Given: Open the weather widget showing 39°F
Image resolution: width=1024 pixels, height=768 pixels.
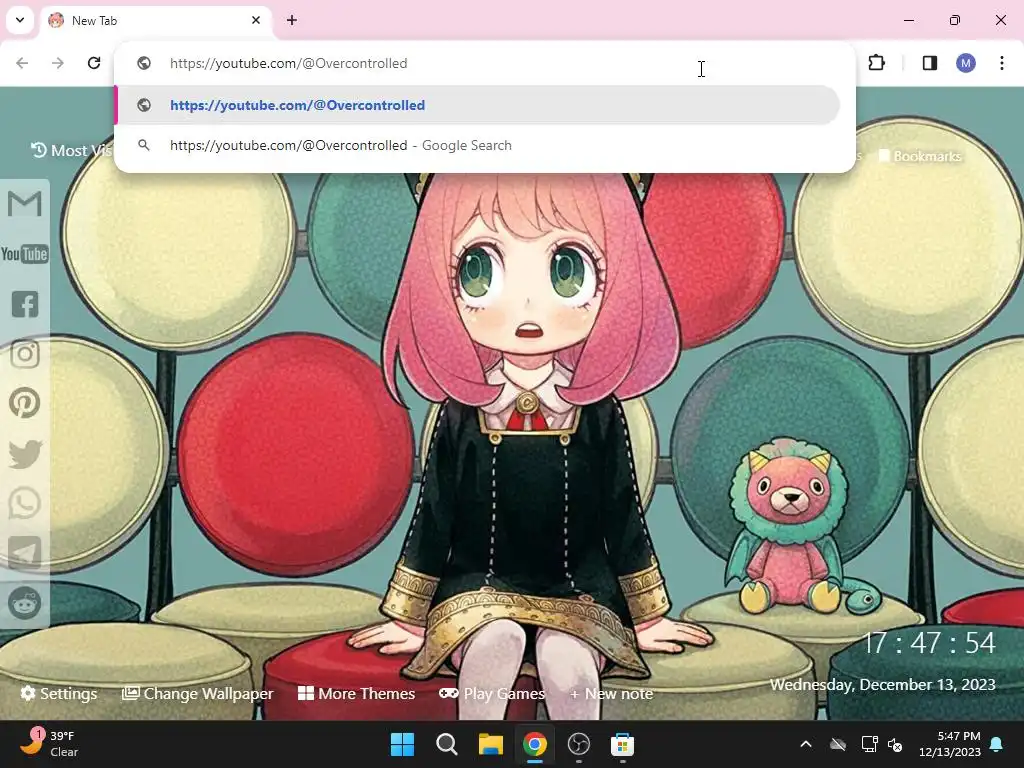Looking at the screenshot, I should coord(48,744).
